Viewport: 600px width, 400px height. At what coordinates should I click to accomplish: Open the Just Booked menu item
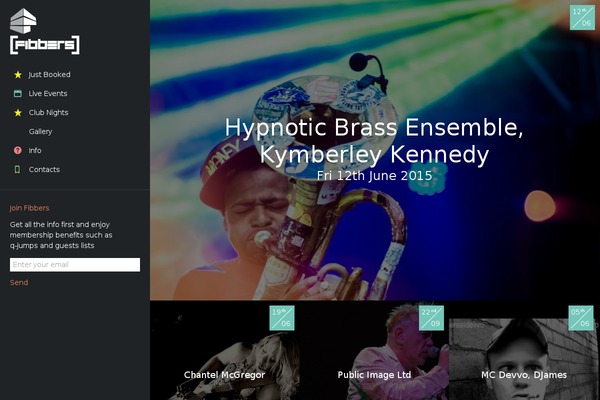[x=49, y=75]
